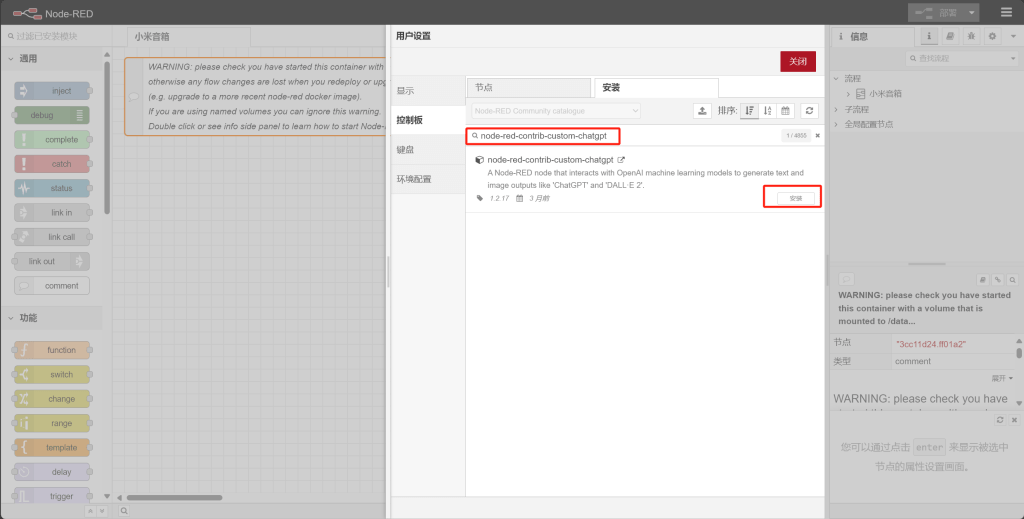This screenshot has width=1024, height=519.
Task: Show node help book icon in info panel
Action: coord(983,279)
